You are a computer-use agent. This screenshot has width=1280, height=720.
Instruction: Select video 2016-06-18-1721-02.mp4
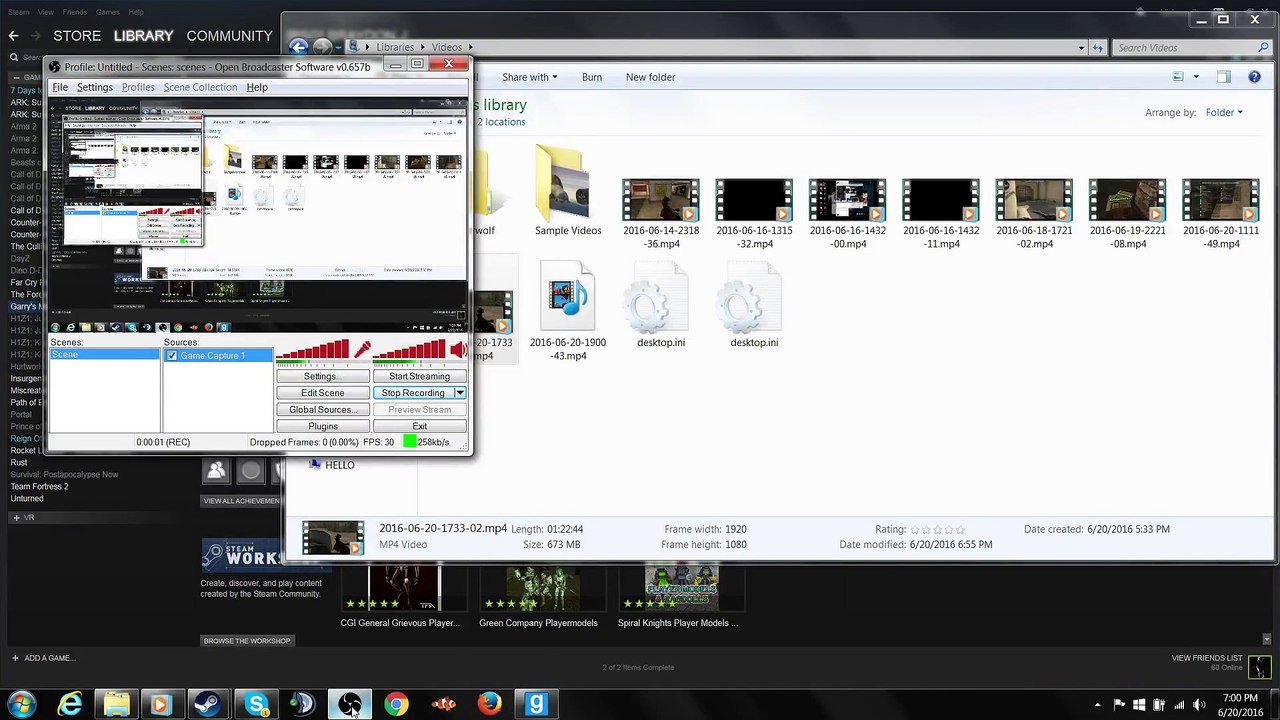tap(1034, 214)
